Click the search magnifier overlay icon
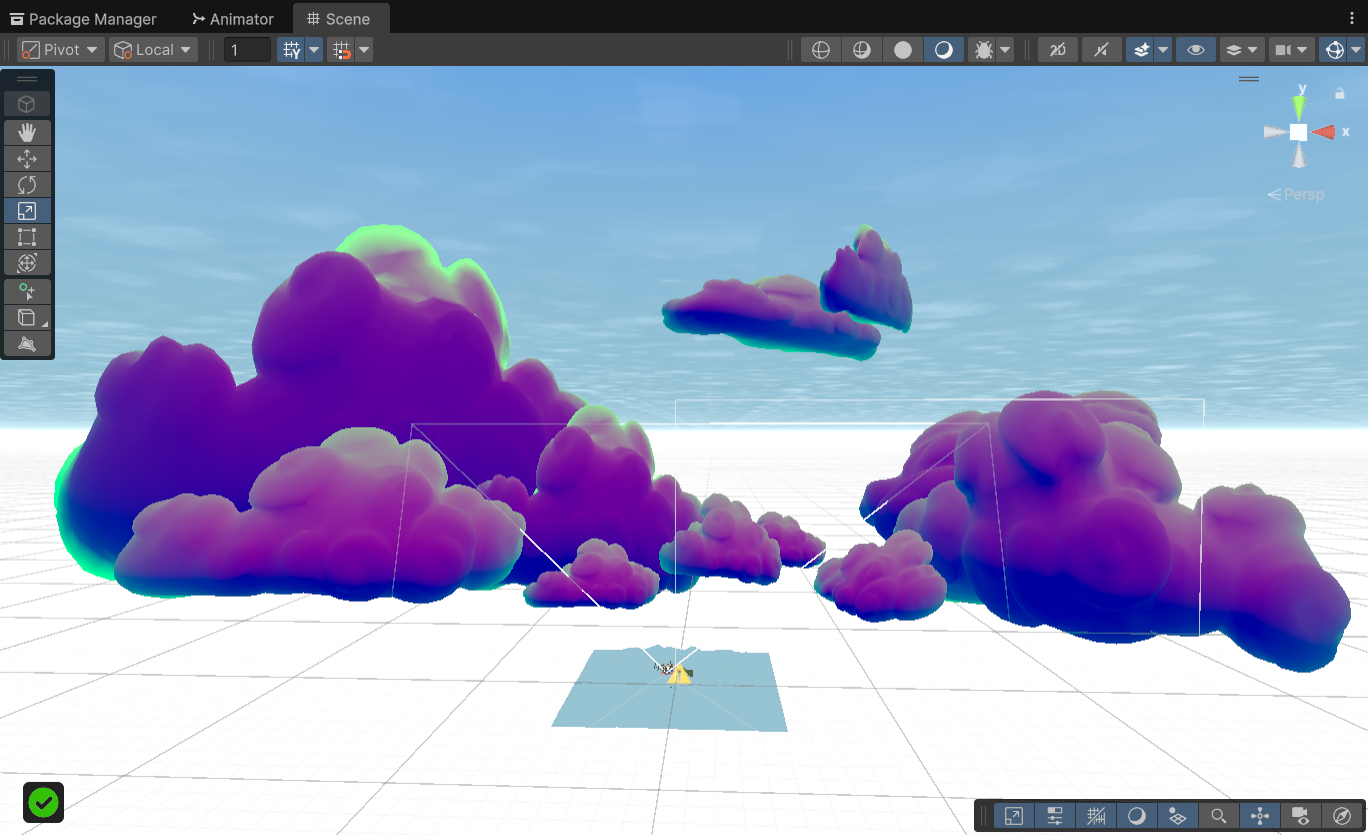This screenshot has height=835, width=1368. pos(1218,816)
